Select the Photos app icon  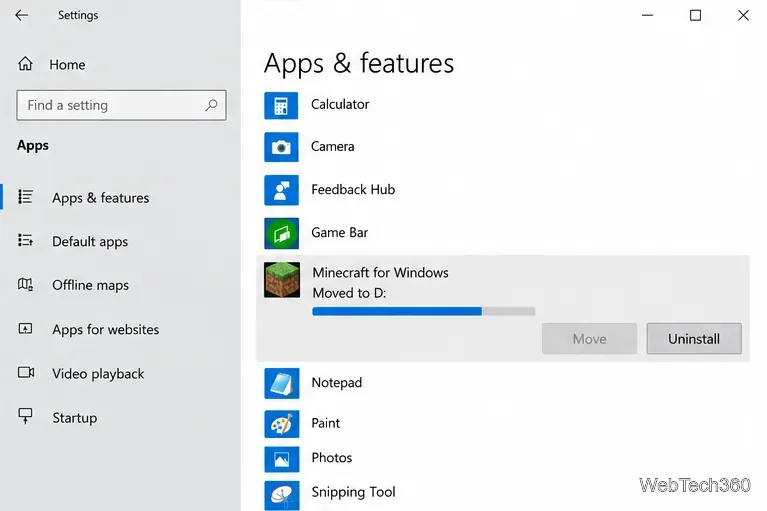(281, 459)
